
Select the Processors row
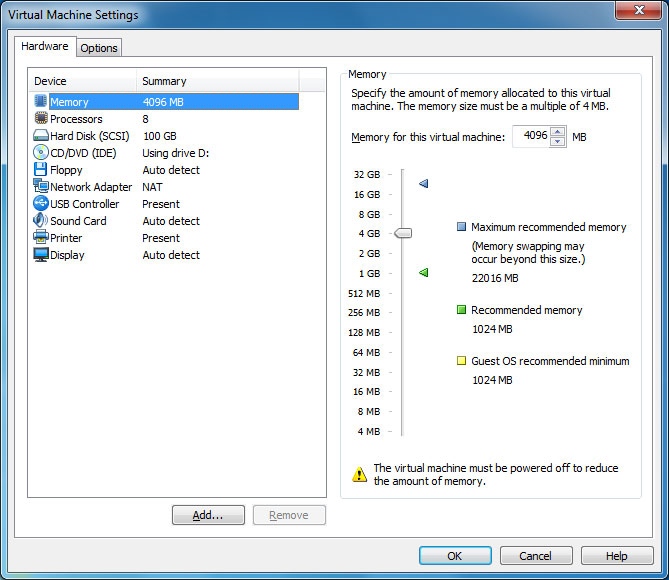[x=166, y=119]
